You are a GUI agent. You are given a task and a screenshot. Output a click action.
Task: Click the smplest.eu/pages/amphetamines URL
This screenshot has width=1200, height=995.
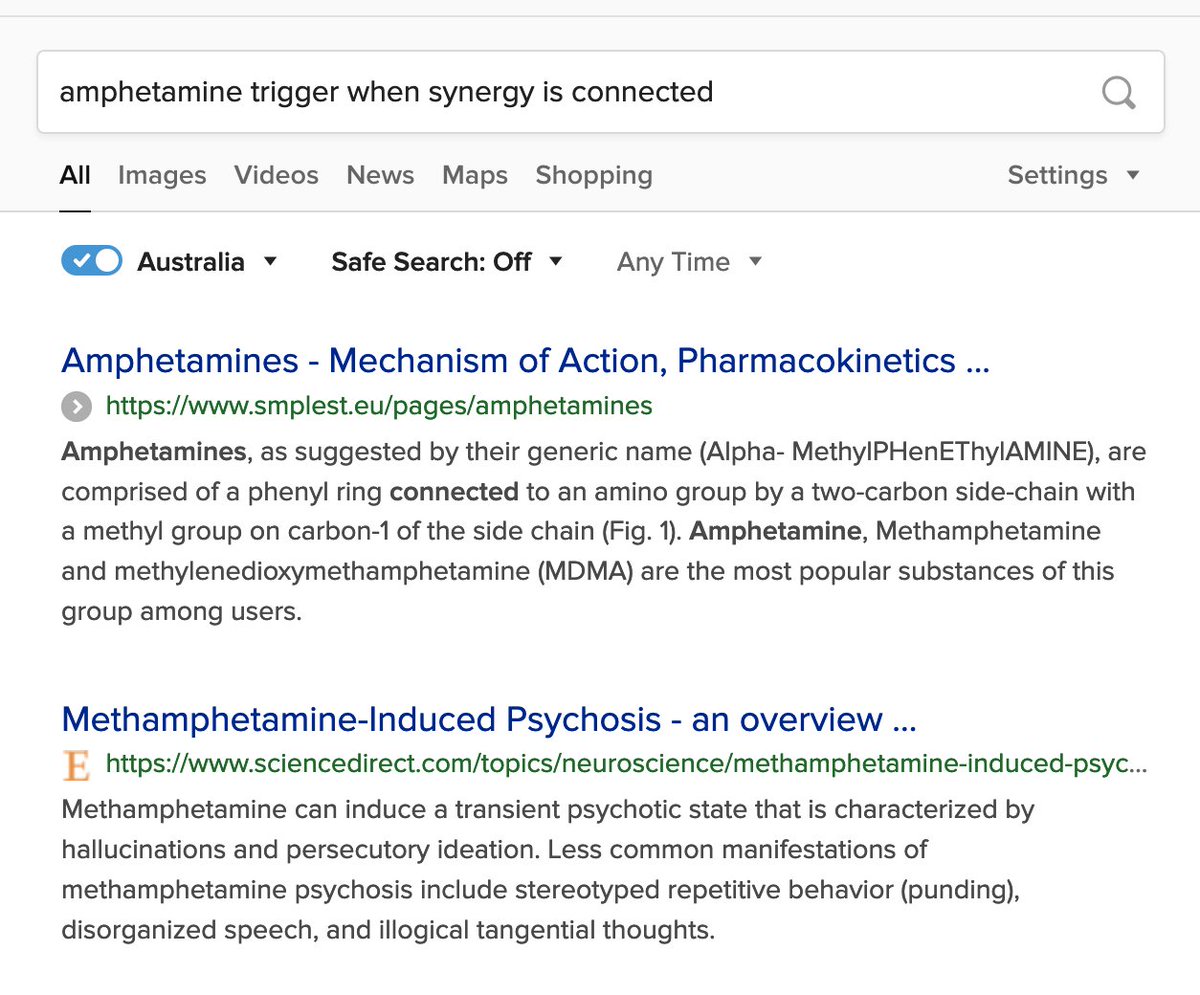pyautogui.click(x=379, y=406)
